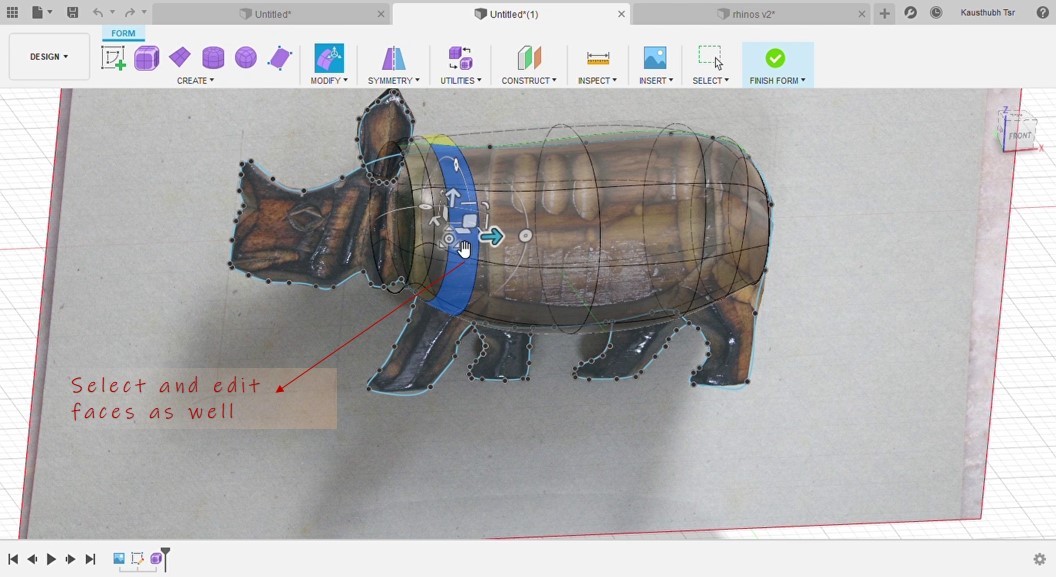
Task: Select the canvas image feature in timeline
Action: (119, 558)
